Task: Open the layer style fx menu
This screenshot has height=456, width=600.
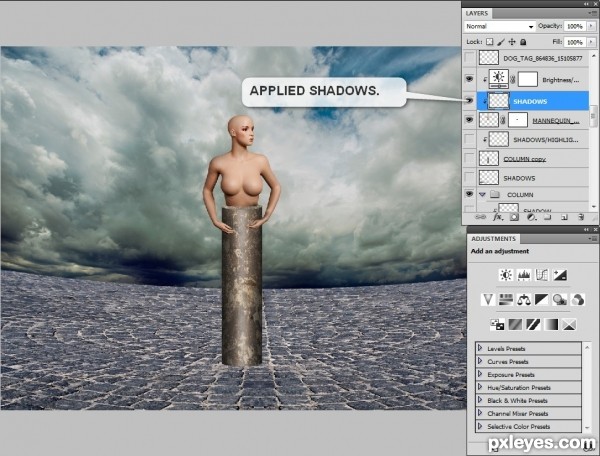Action: point(497,217)
